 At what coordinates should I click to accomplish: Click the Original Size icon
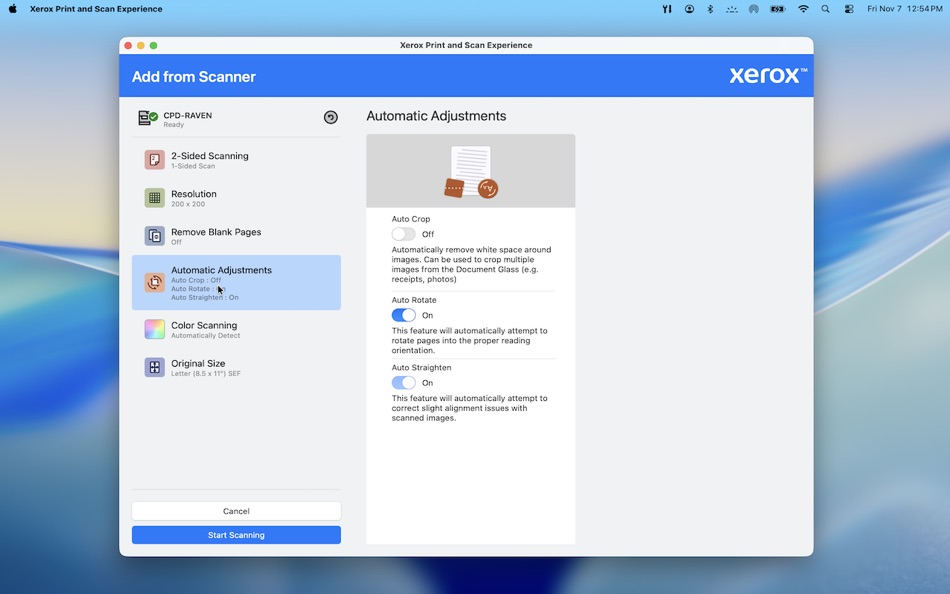[x=155, y=366]
